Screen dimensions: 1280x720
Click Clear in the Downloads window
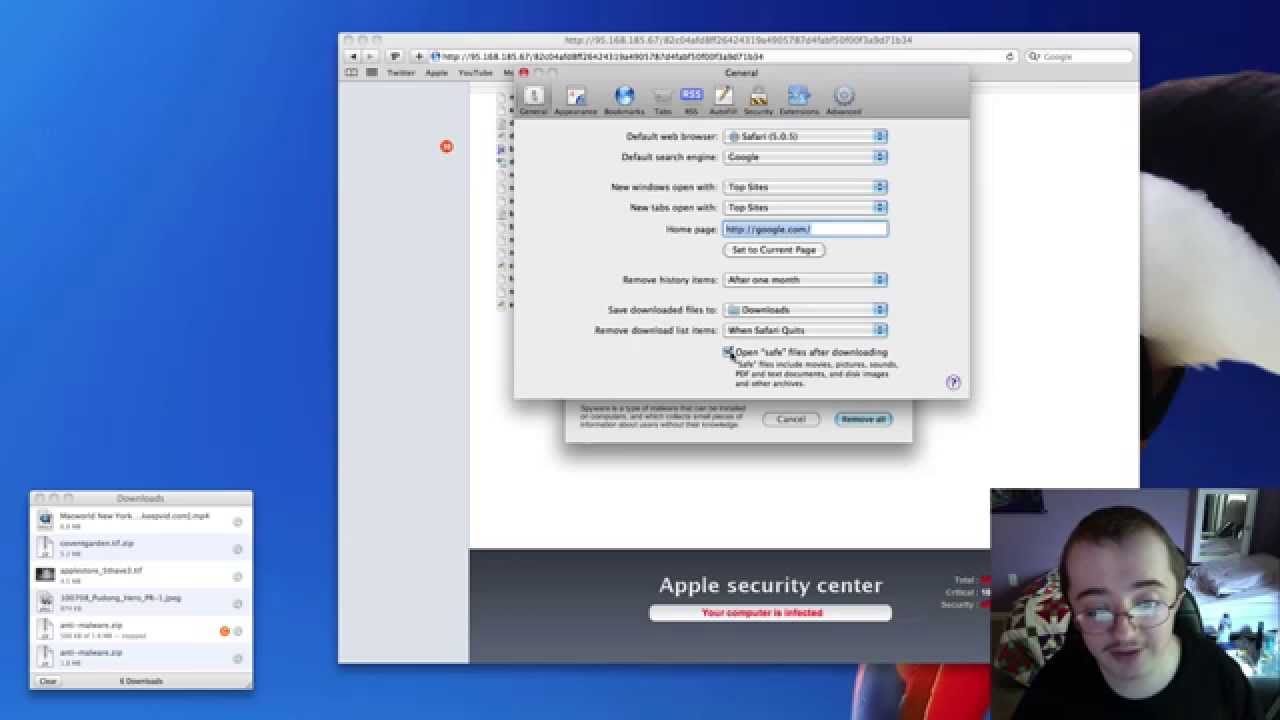[48, 681]
